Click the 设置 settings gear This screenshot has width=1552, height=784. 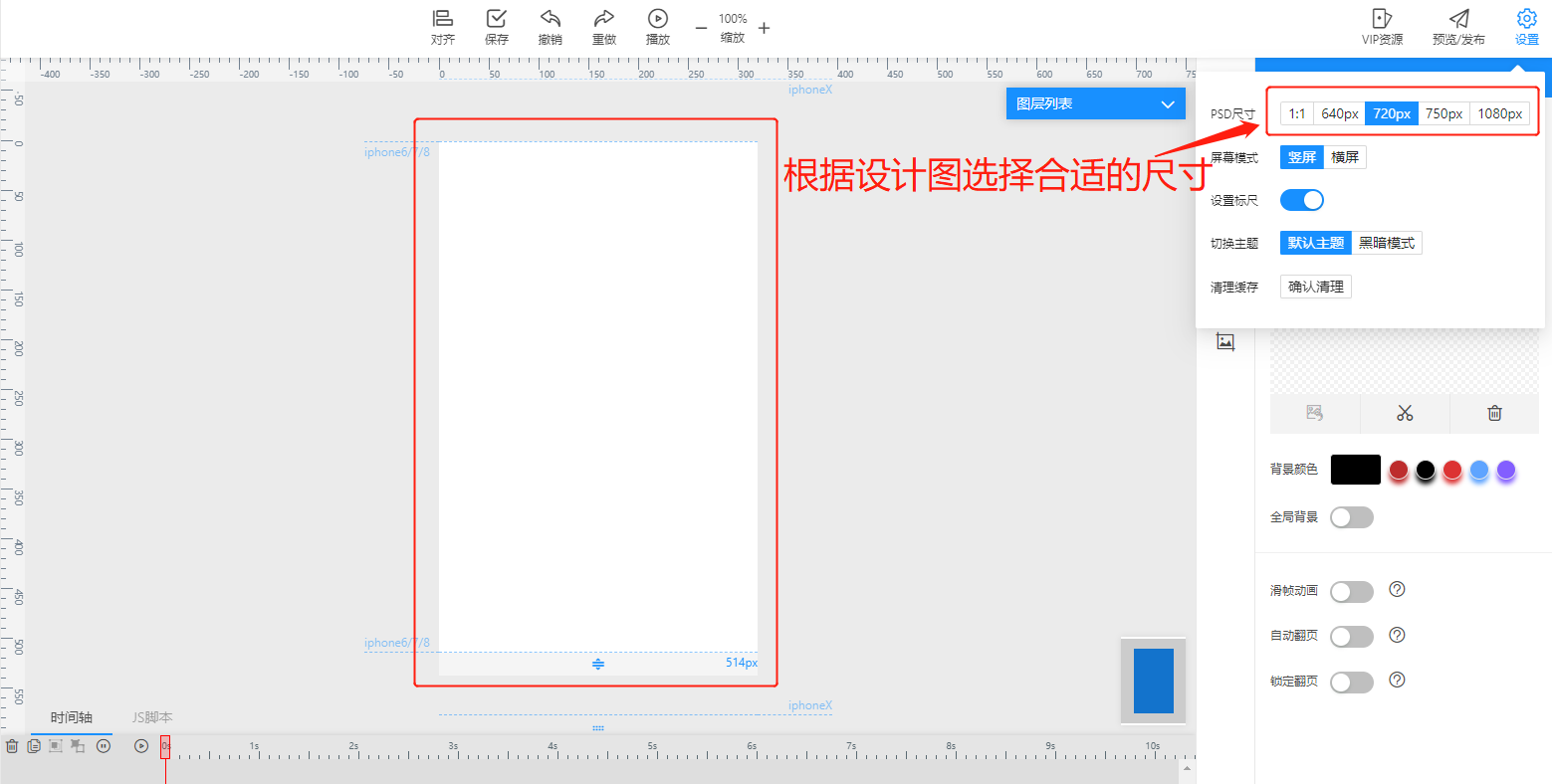[x=1527, y=27]
